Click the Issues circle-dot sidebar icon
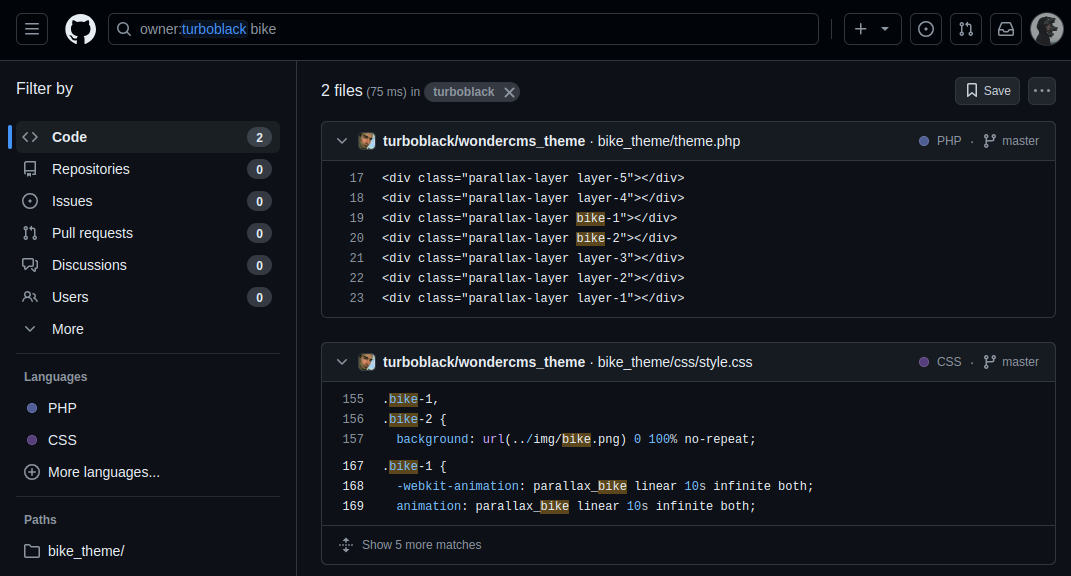Image resolution: width=1071 pixels, height=576 pixels. (30, 202)
